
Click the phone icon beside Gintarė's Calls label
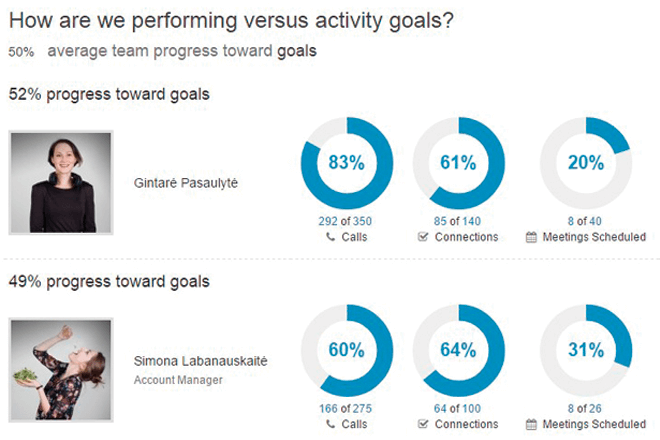(x=331, y=237)
